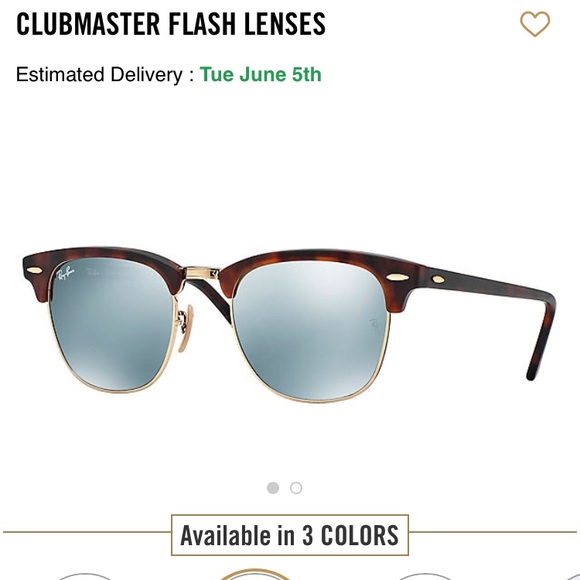
Task: Click the left silver flash lens
Action: [111, 324]
